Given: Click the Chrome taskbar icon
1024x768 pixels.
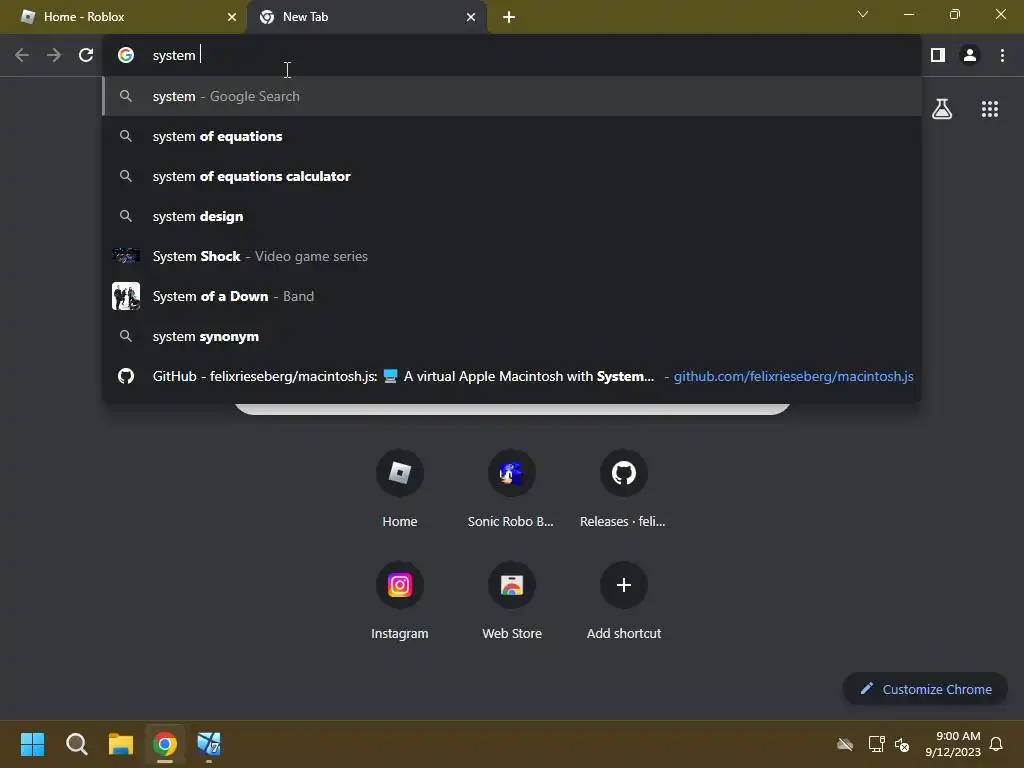Looking at the screenshot, I should point(165,744).
